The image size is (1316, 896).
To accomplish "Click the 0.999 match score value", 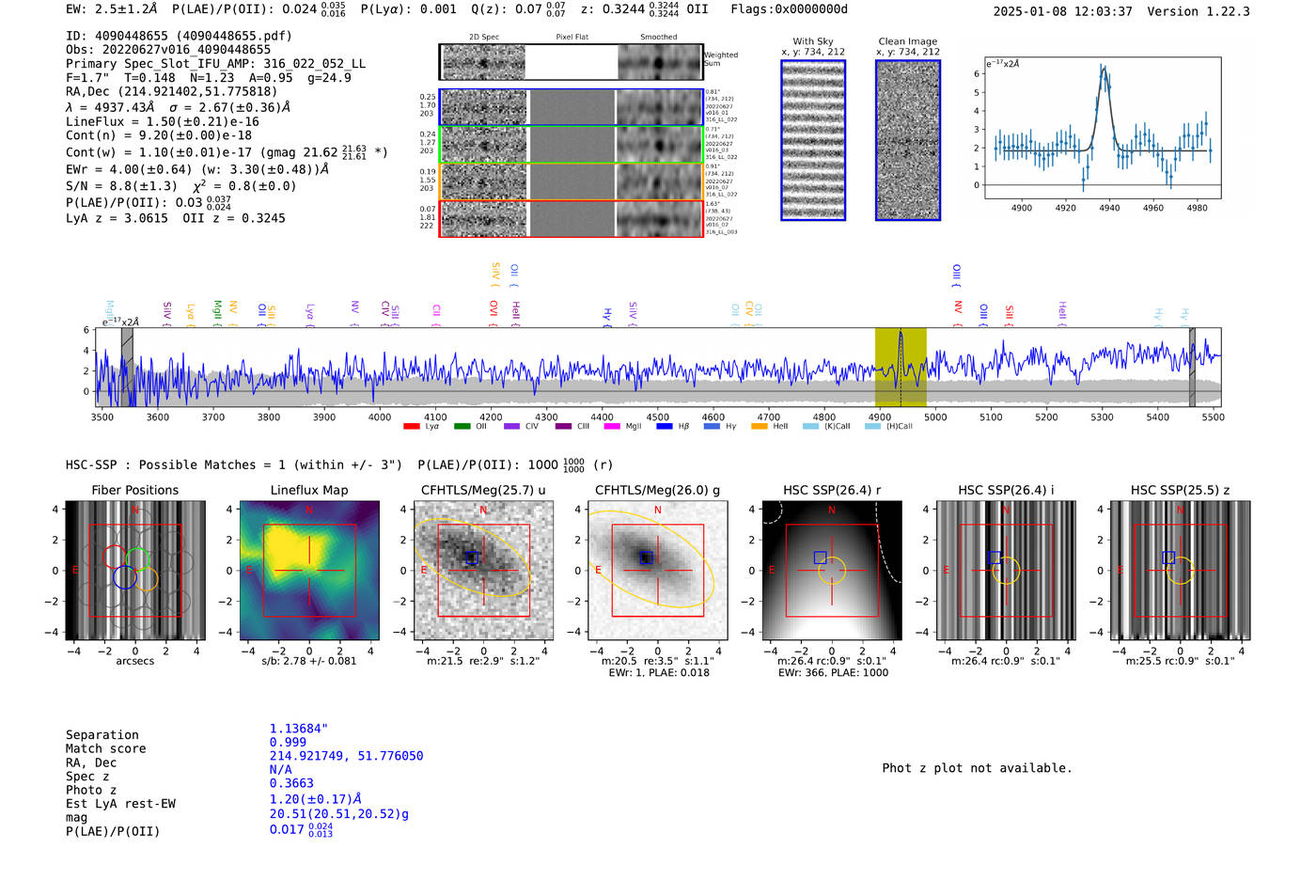I will tap(288, 742).
